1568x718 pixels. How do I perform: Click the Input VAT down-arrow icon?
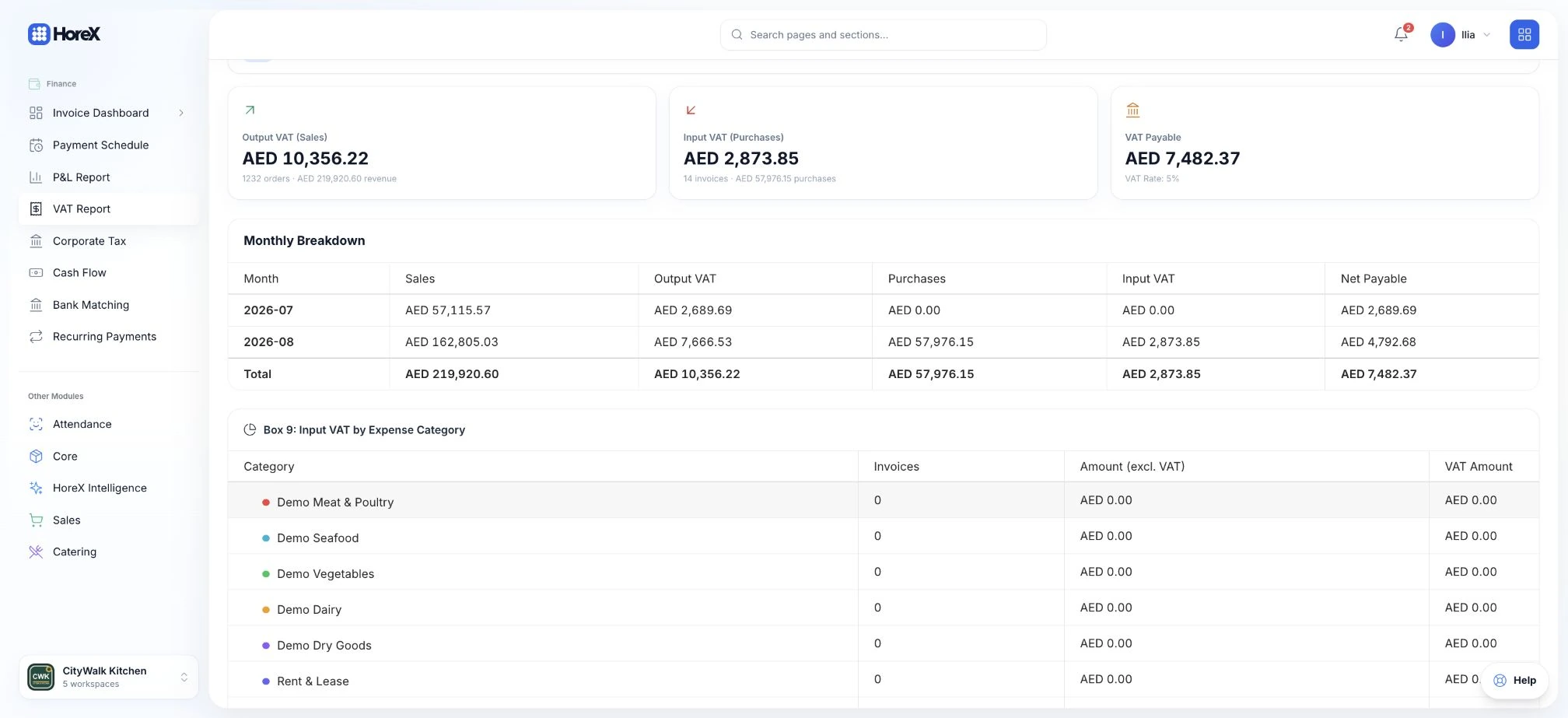691,110
